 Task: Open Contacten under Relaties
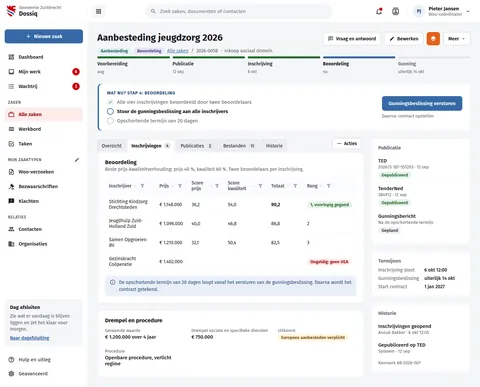(x=44, y=229)
